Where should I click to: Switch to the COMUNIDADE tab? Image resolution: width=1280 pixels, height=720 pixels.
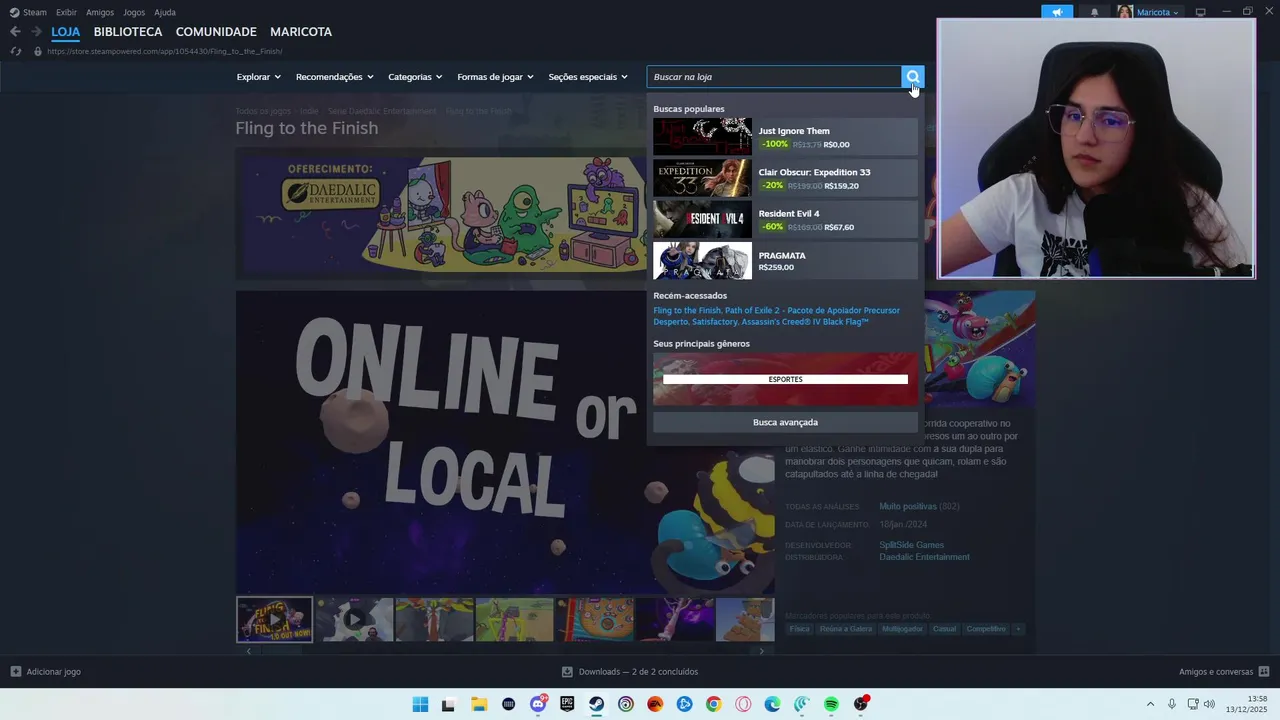[216, 32]
